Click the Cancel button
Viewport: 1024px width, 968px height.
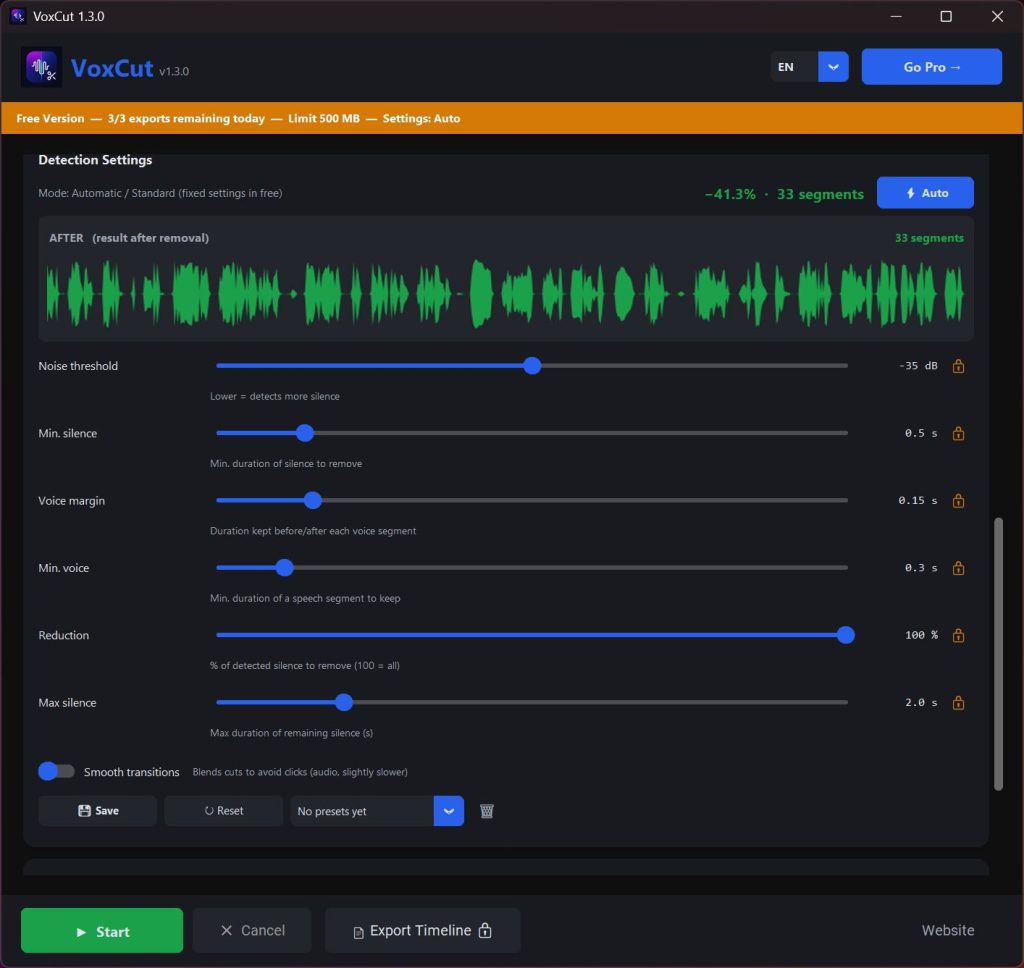[252, 931]
